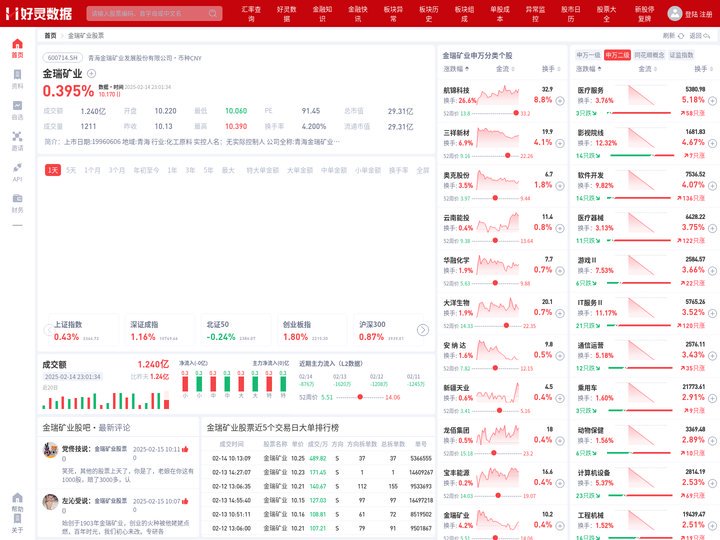Sort sector list by 换手
Viewport: 720px width, 540px height.
coord(703,69)
